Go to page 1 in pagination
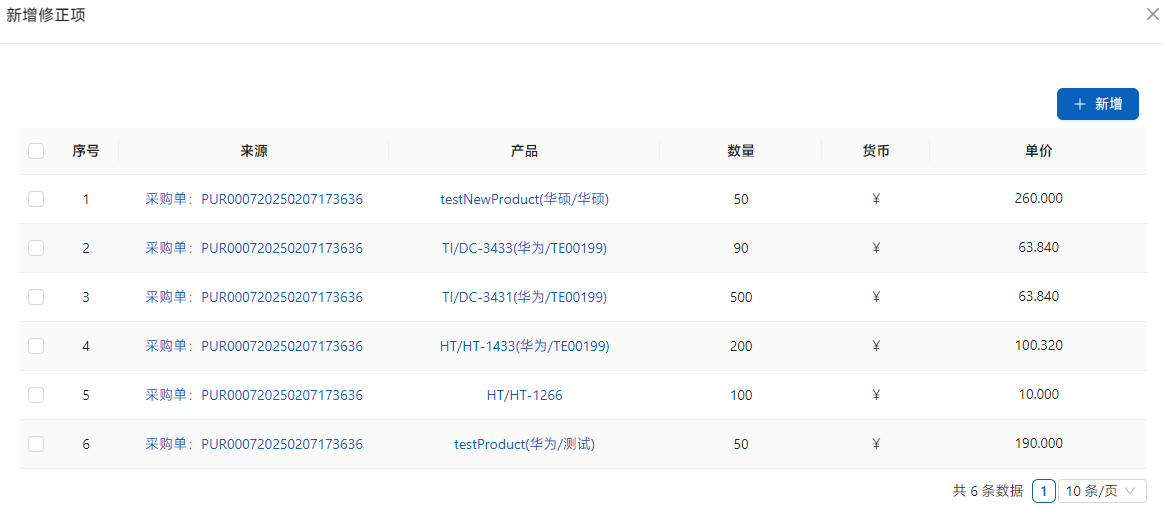 coord(1043,491)
